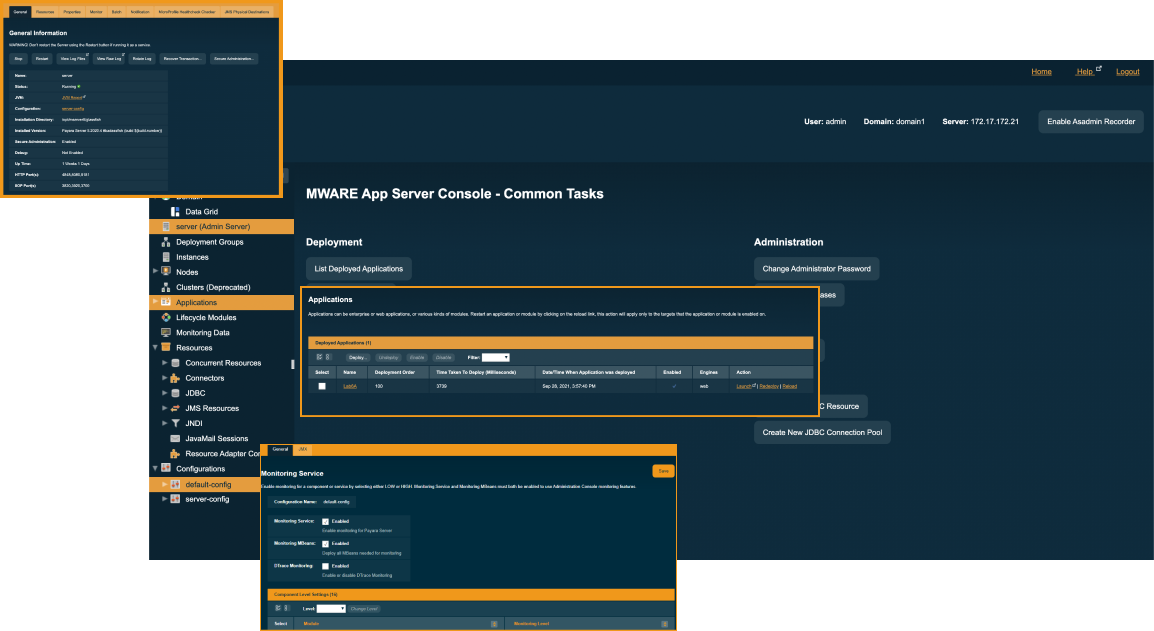Screen dimensions: 1154x631
Task: Expand the Connectors node
Action: [164, 378]
